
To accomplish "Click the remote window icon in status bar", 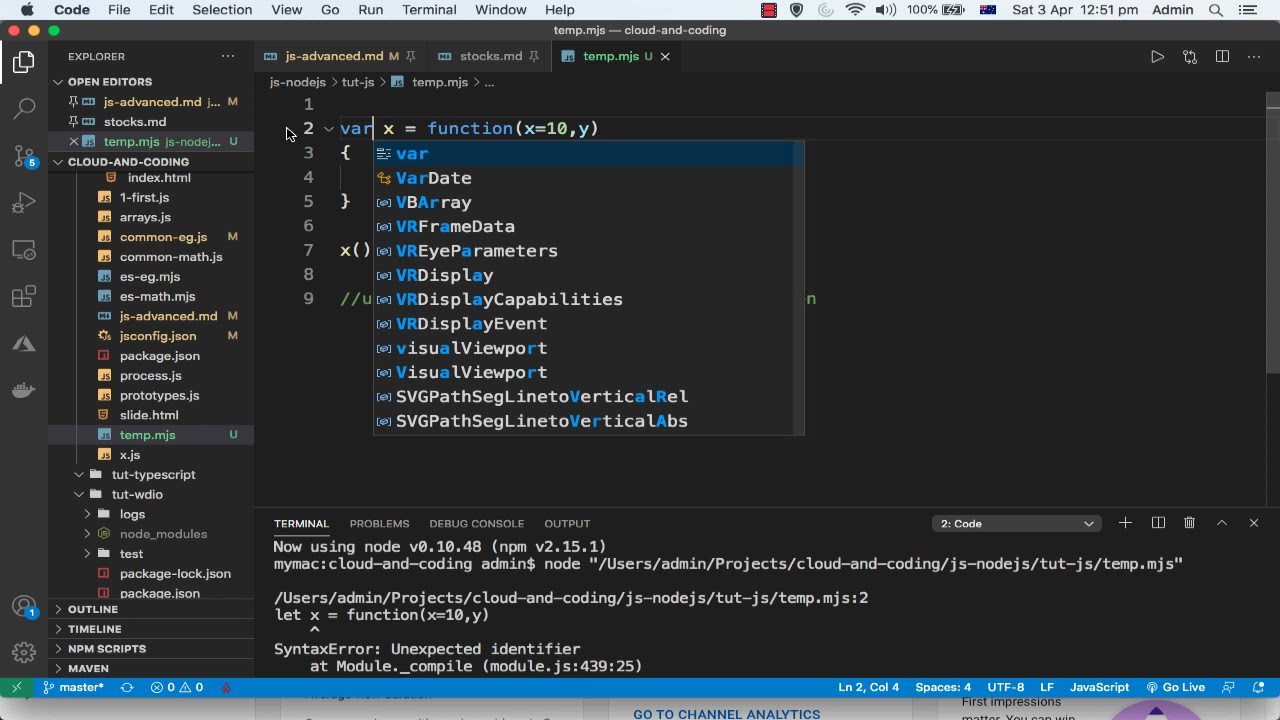I will click(x=17, y=687).
